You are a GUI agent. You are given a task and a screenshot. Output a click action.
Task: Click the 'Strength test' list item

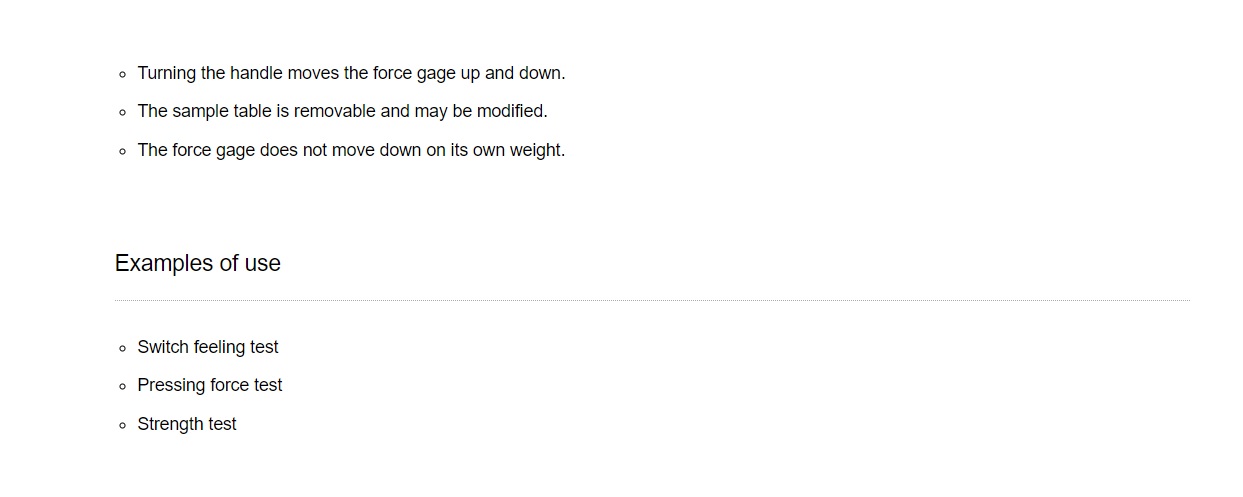click(187, 424)
